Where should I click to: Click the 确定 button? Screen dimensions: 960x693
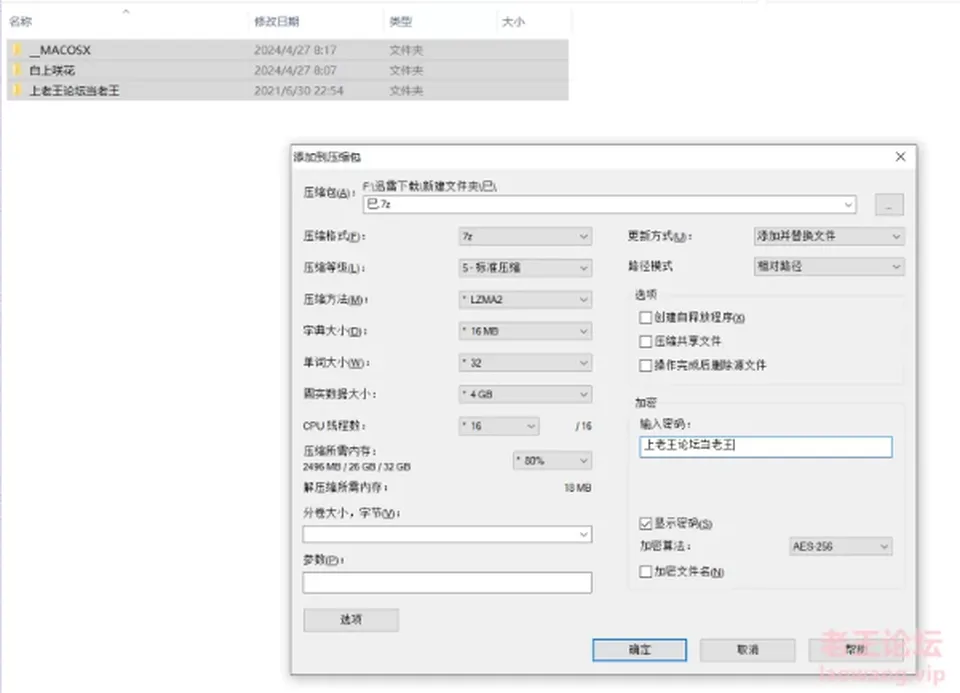pos(639,650)
